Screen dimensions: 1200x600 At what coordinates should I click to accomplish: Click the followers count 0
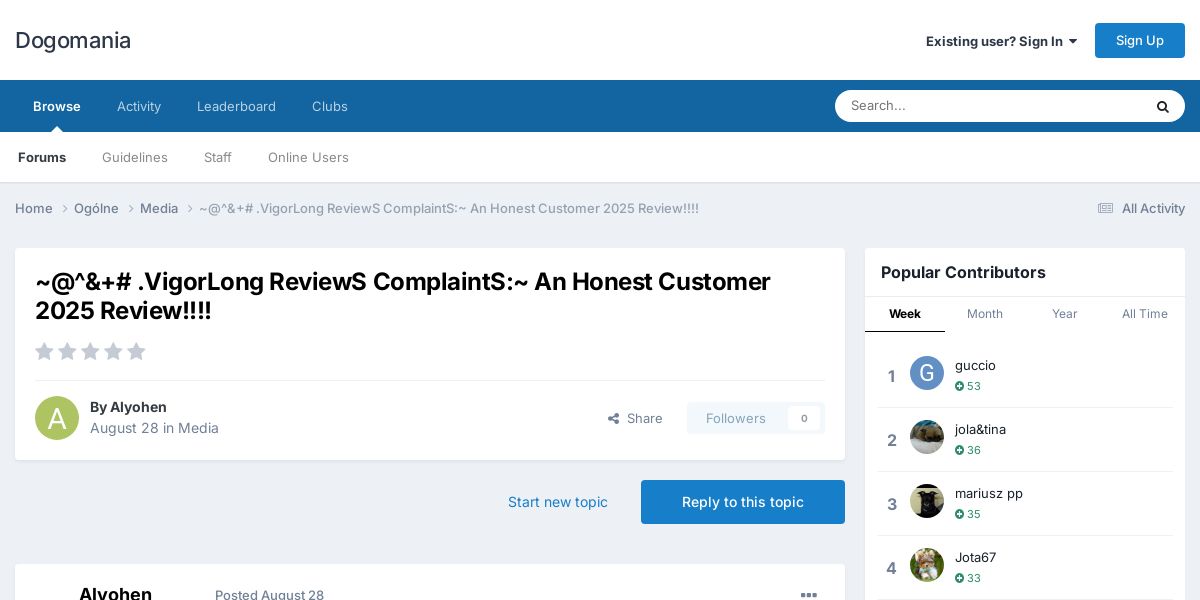tap(804, 418)
